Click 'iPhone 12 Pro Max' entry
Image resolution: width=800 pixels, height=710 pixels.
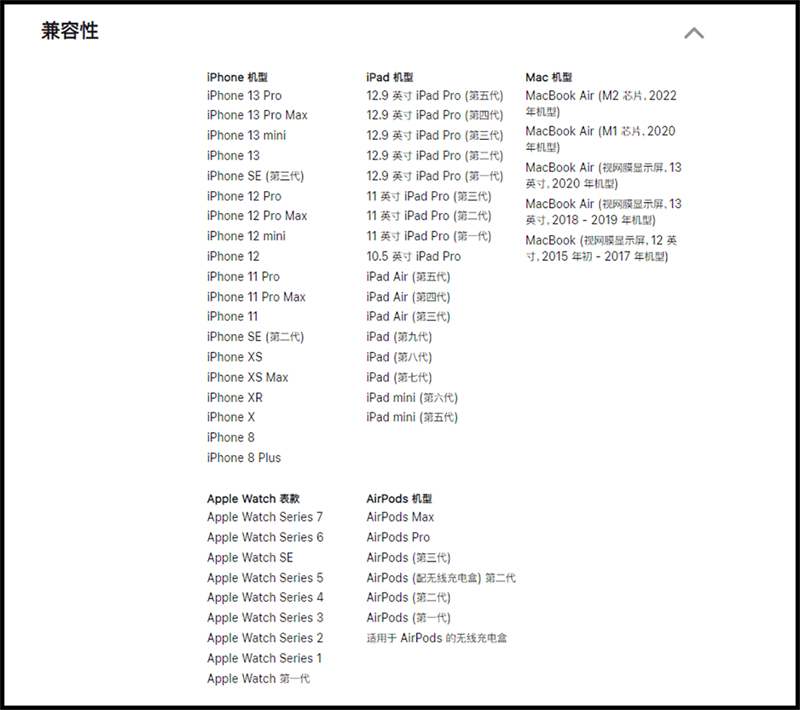point(257,216)
